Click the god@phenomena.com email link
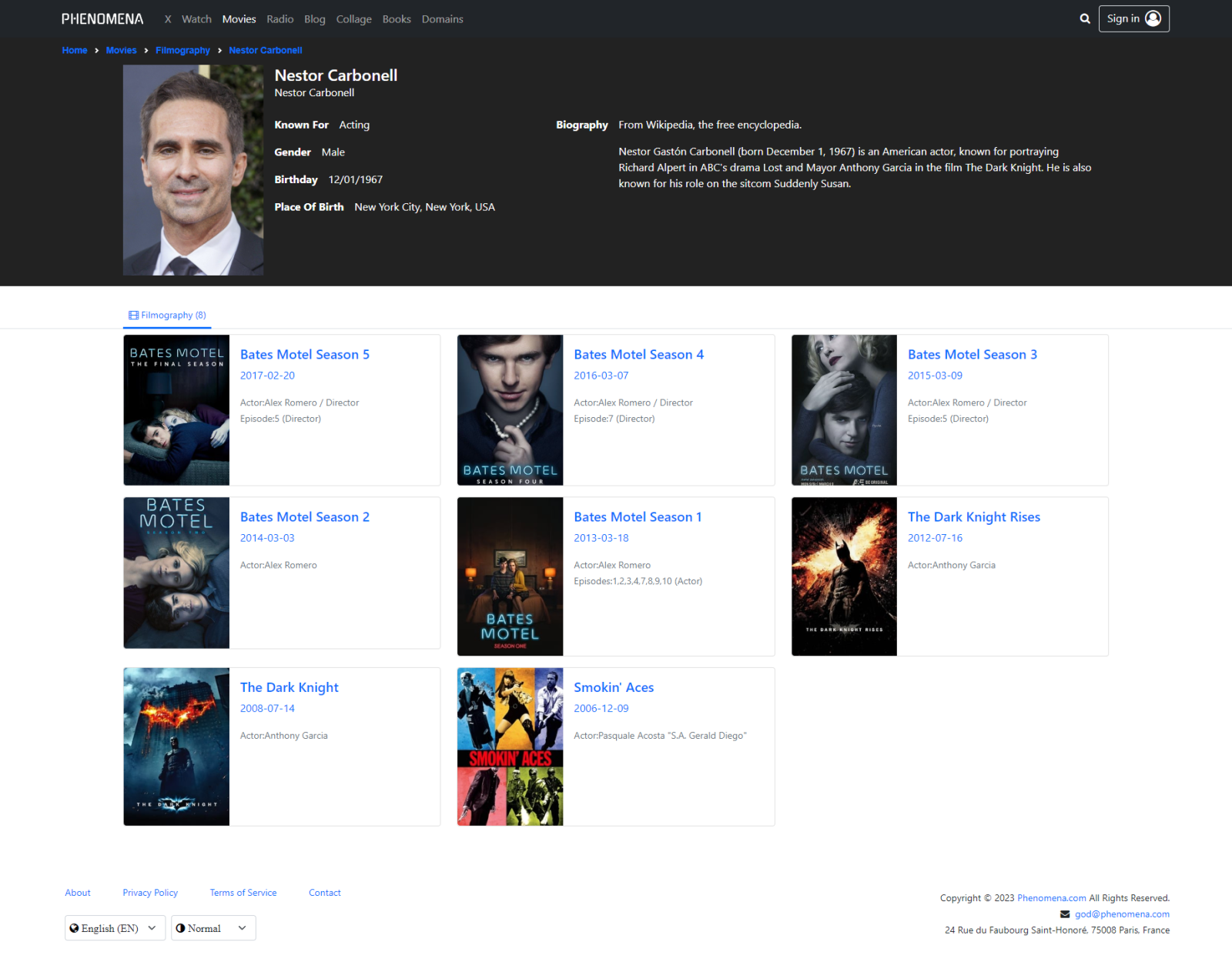The height and width of the screenshot is (962, 1232). click(1122, 914)
